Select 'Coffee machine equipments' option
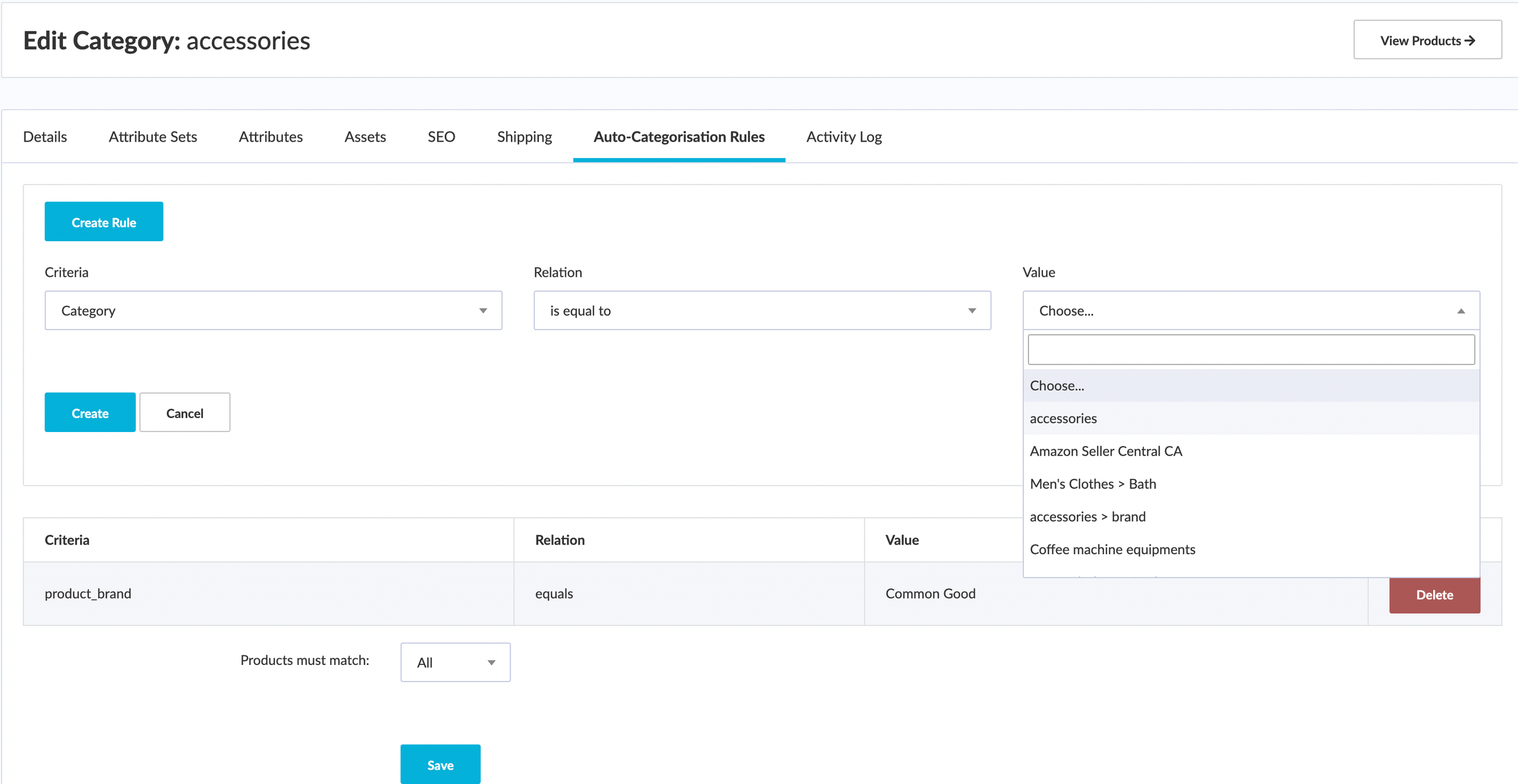Image resolution: width=1518 pixels, height=784 pixels. (x=1112, y=549)
